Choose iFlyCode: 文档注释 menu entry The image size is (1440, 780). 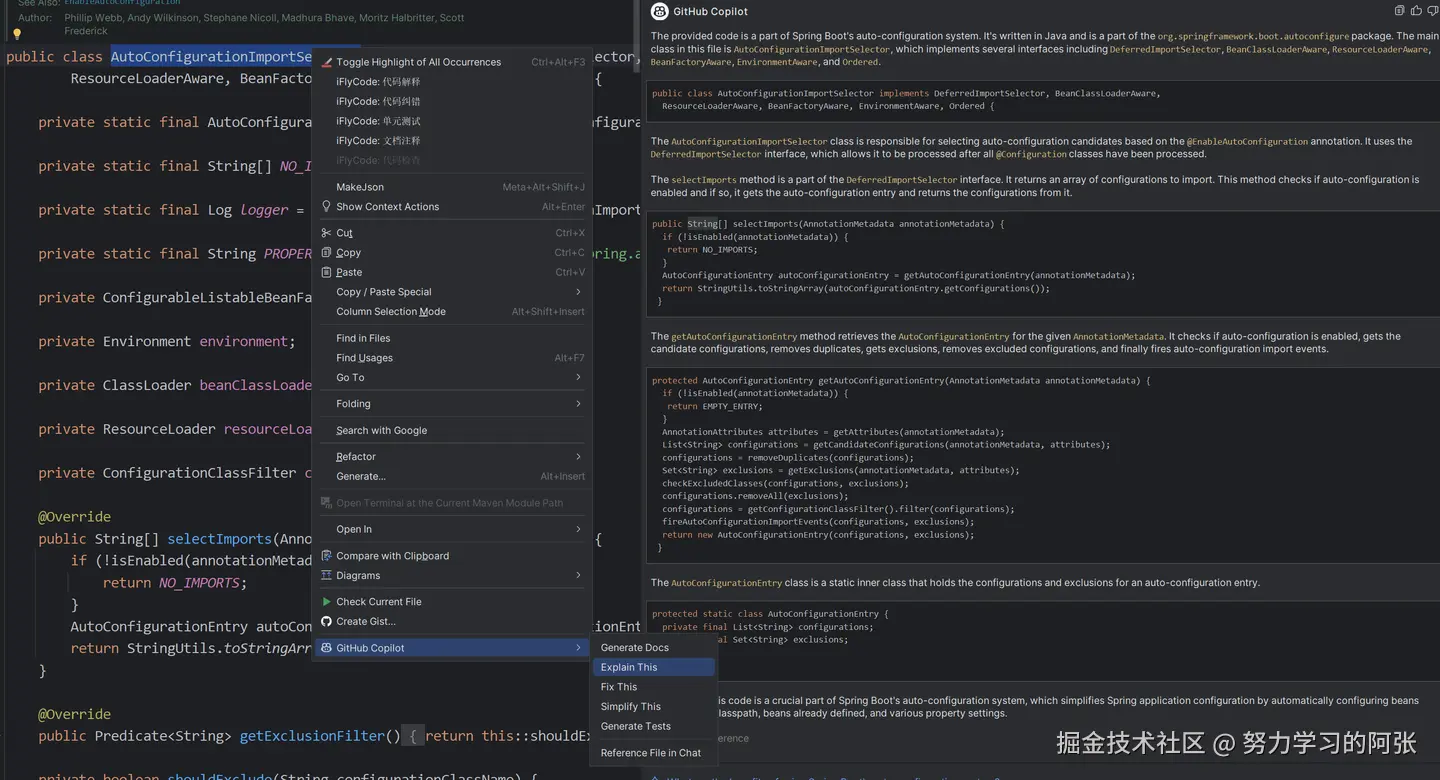tap(453, 141)
